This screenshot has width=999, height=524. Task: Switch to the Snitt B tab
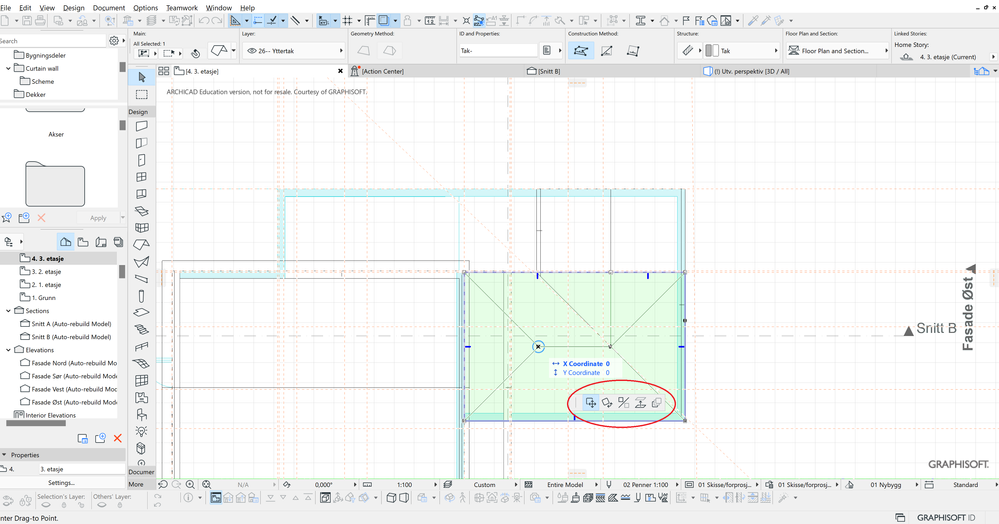pos(548,71)
